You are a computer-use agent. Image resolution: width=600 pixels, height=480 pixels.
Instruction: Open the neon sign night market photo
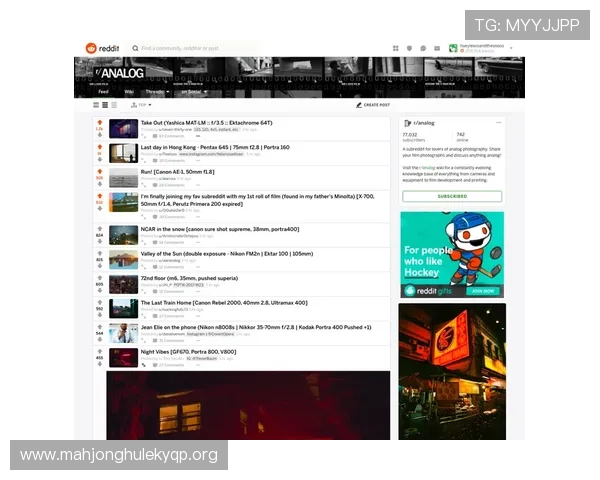point(452,371)
